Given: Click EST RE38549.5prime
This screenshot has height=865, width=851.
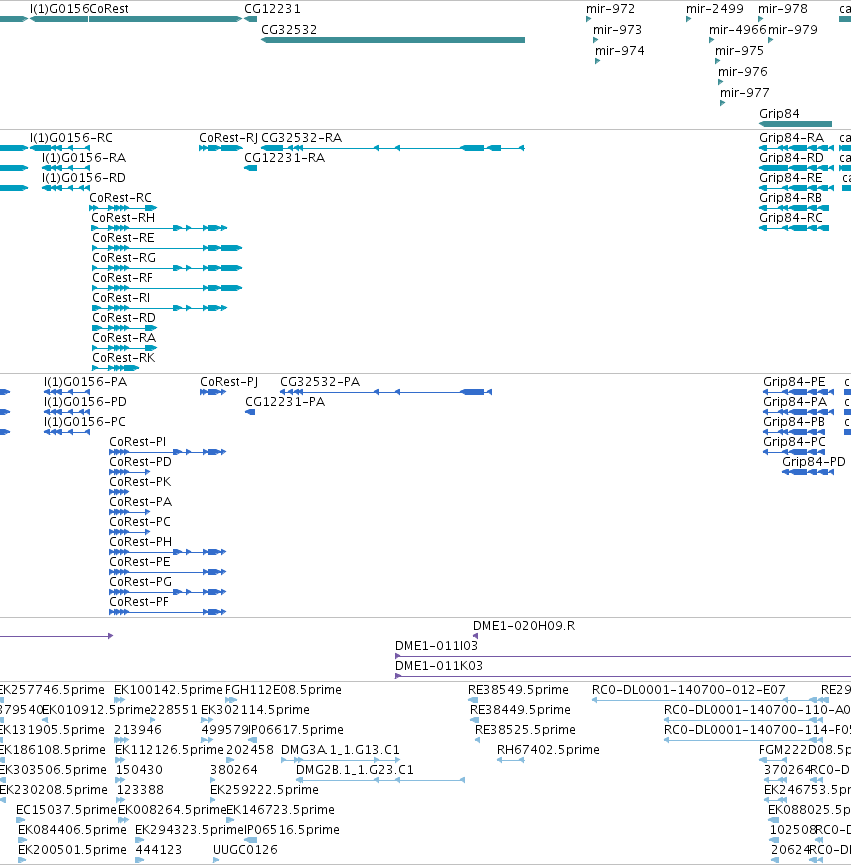Looking at the screenshot, I should 473,700.
